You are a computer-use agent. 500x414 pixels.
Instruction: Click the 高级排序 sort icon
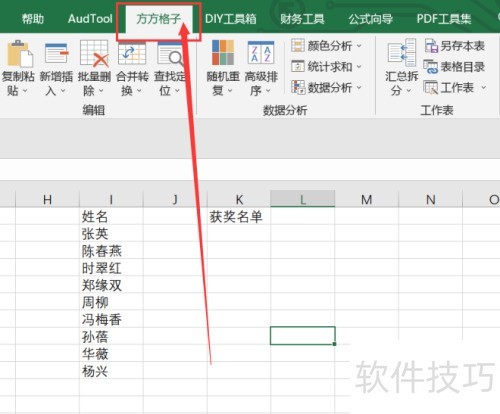(261, 53)
